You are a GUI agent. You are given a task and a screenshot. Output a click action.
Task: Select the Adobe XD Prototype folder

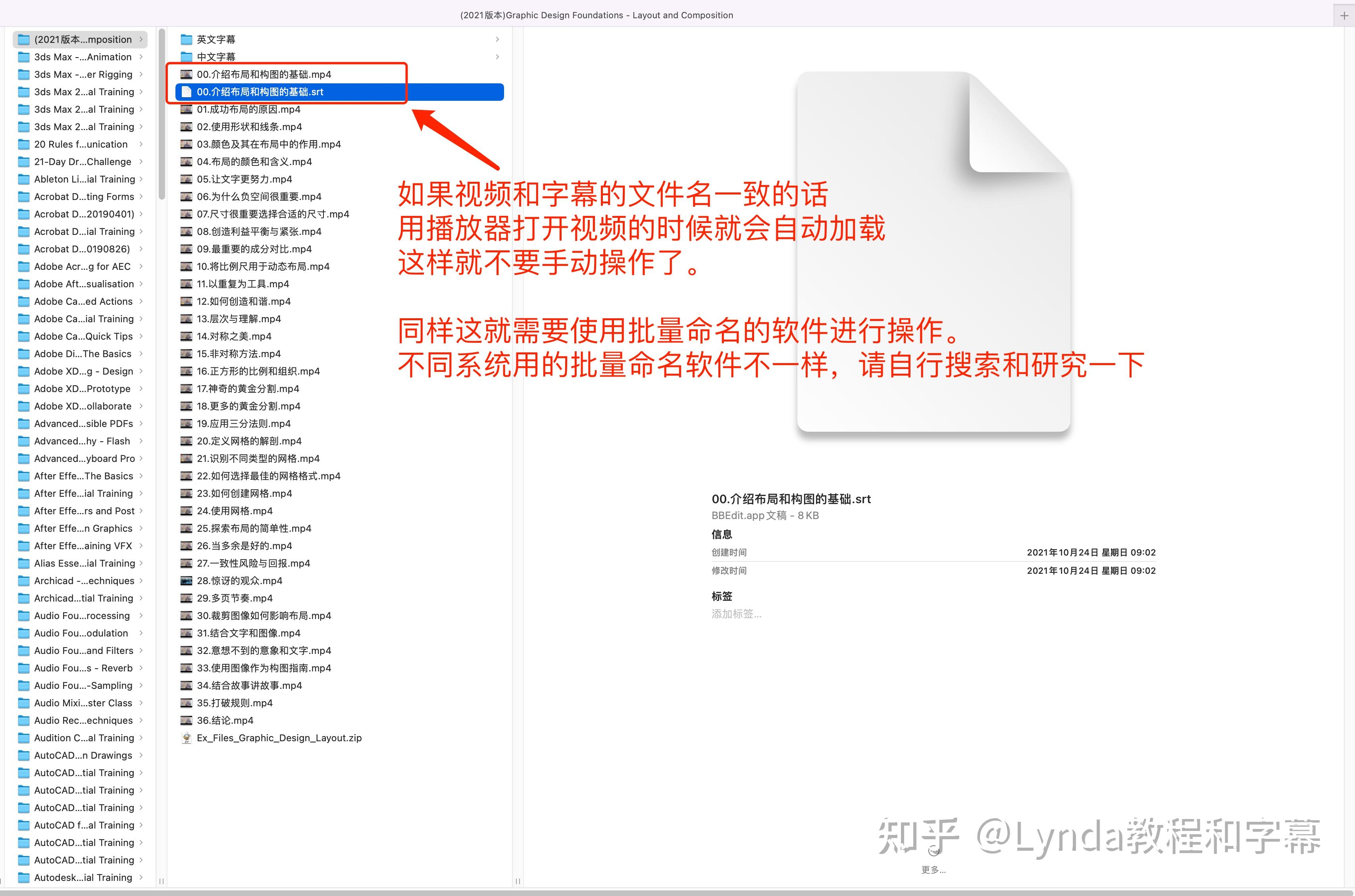82,388
